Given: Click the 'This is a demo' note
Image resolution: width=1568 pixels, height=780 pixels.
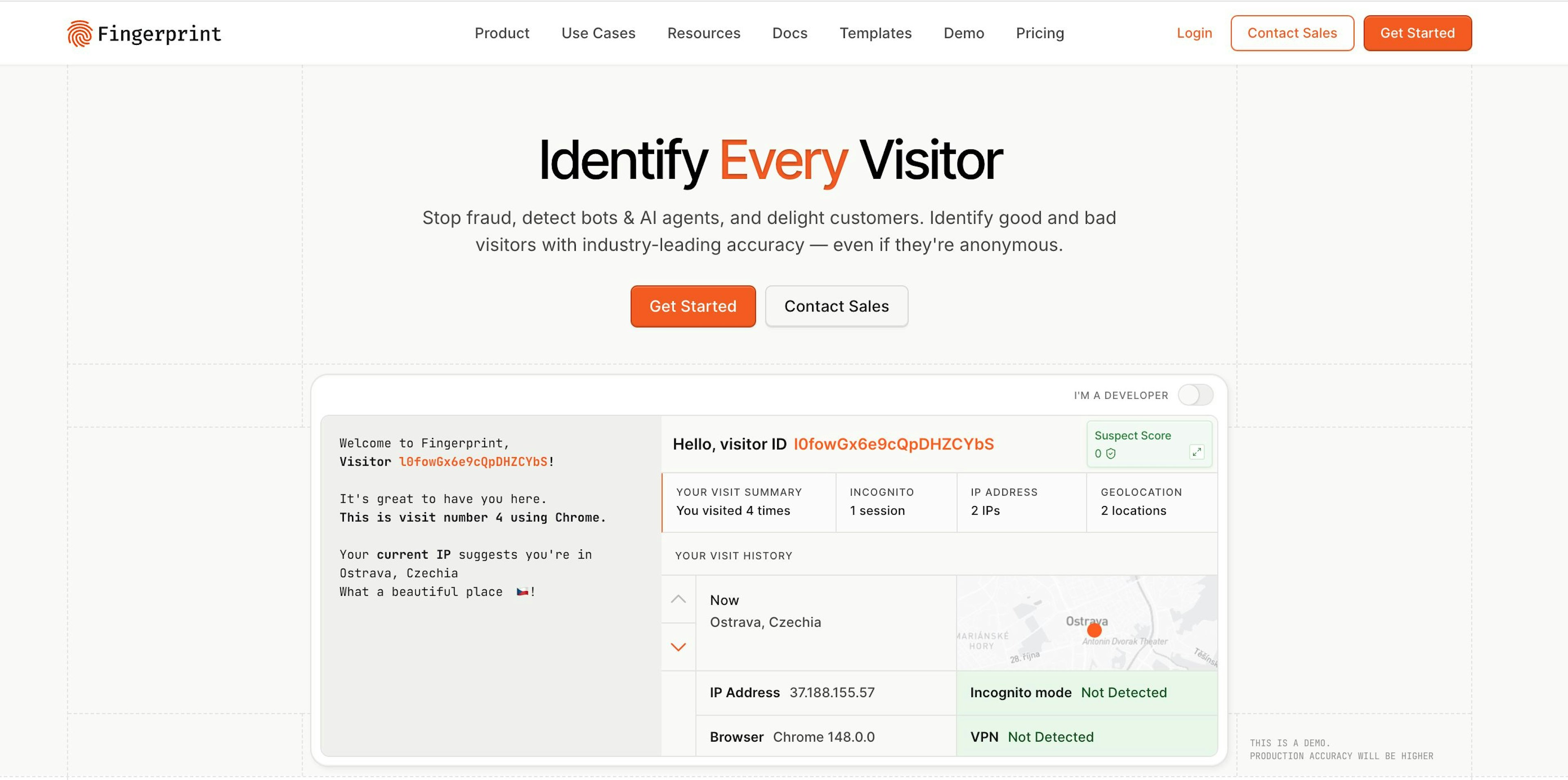Looking at the screenshot, I should click(1341, 749).
